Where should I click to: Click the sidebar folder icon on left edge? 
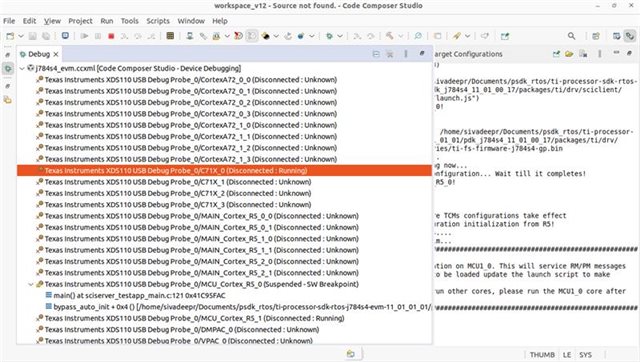[8, 100]
